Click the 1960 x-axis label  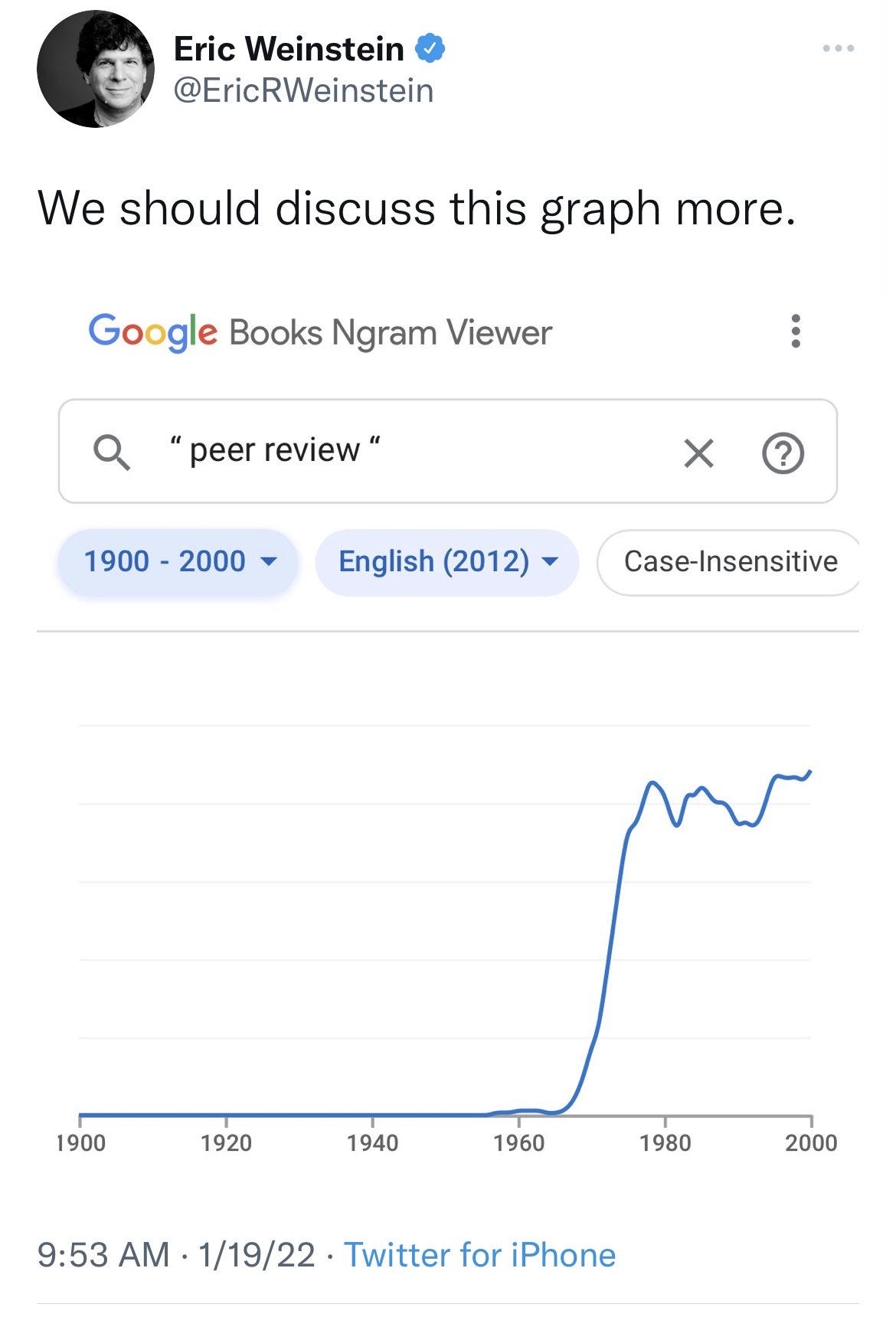(518, 1143)
